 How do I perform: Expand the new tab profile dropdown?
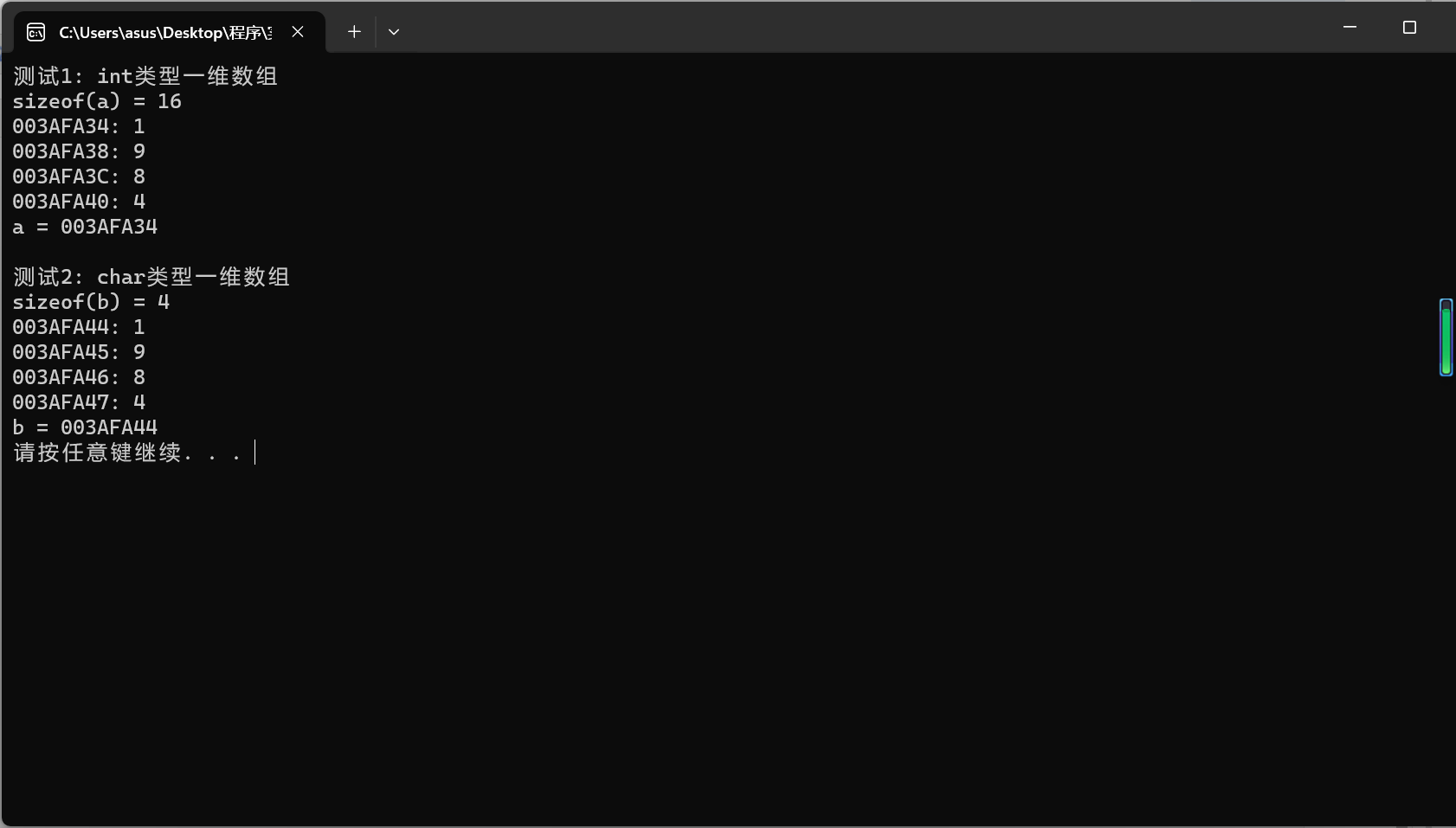coord(394,32)
